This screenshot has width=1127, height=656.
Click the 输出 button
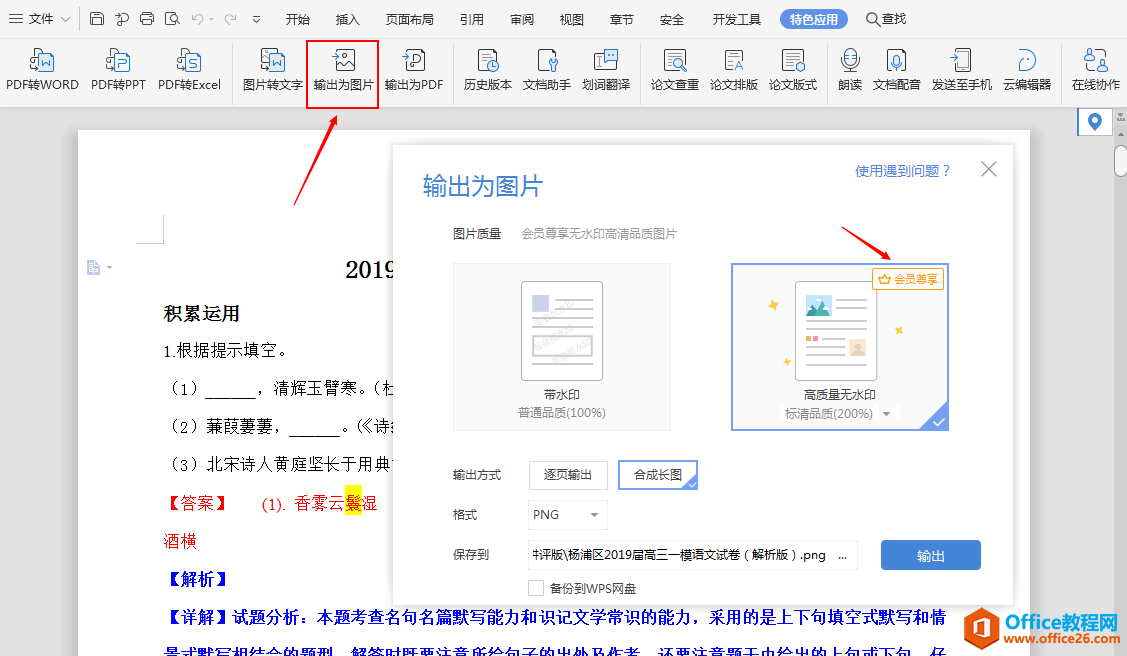click(x=931, y=555)
